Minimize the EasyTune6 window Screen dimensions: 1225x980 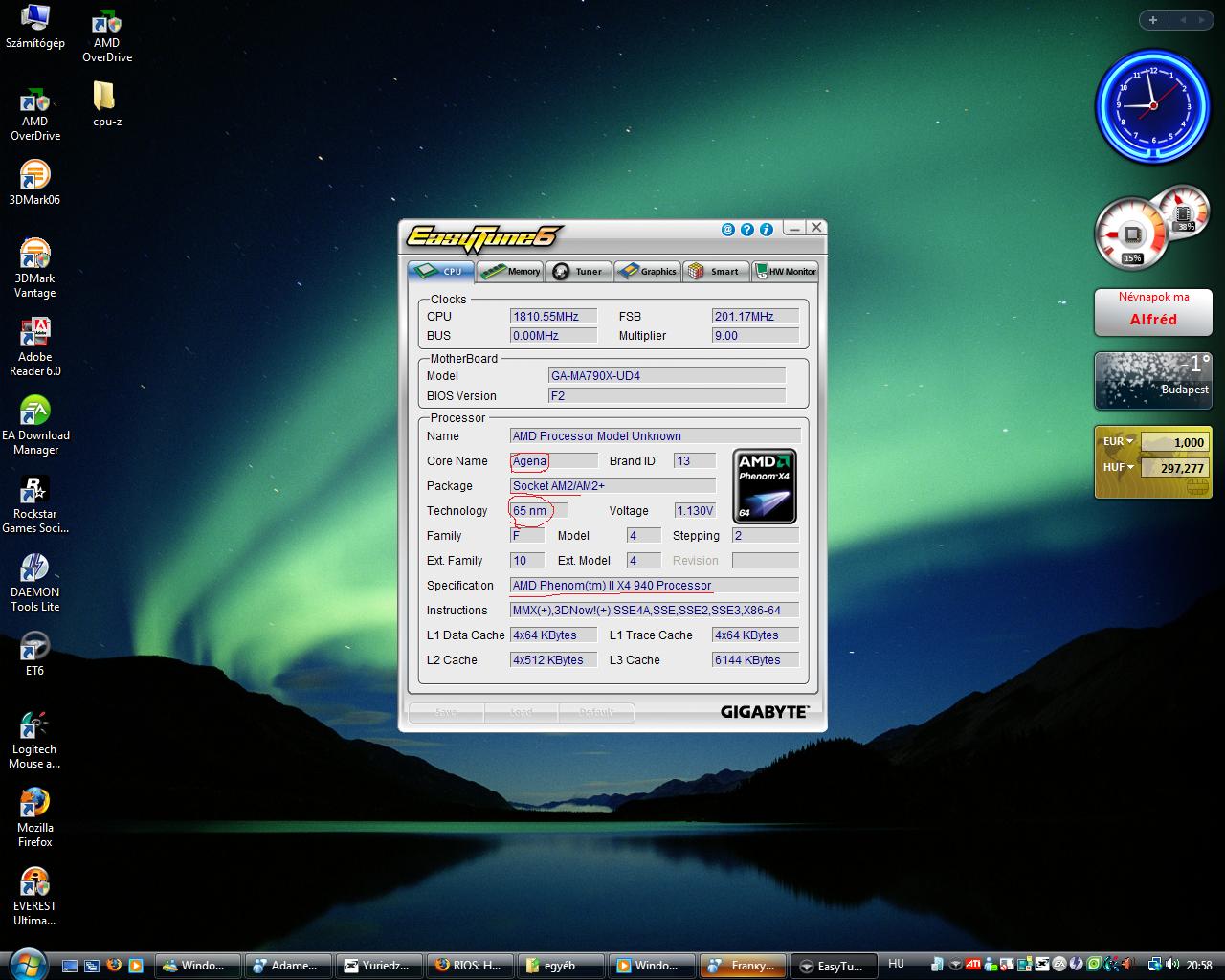(793, 228)
